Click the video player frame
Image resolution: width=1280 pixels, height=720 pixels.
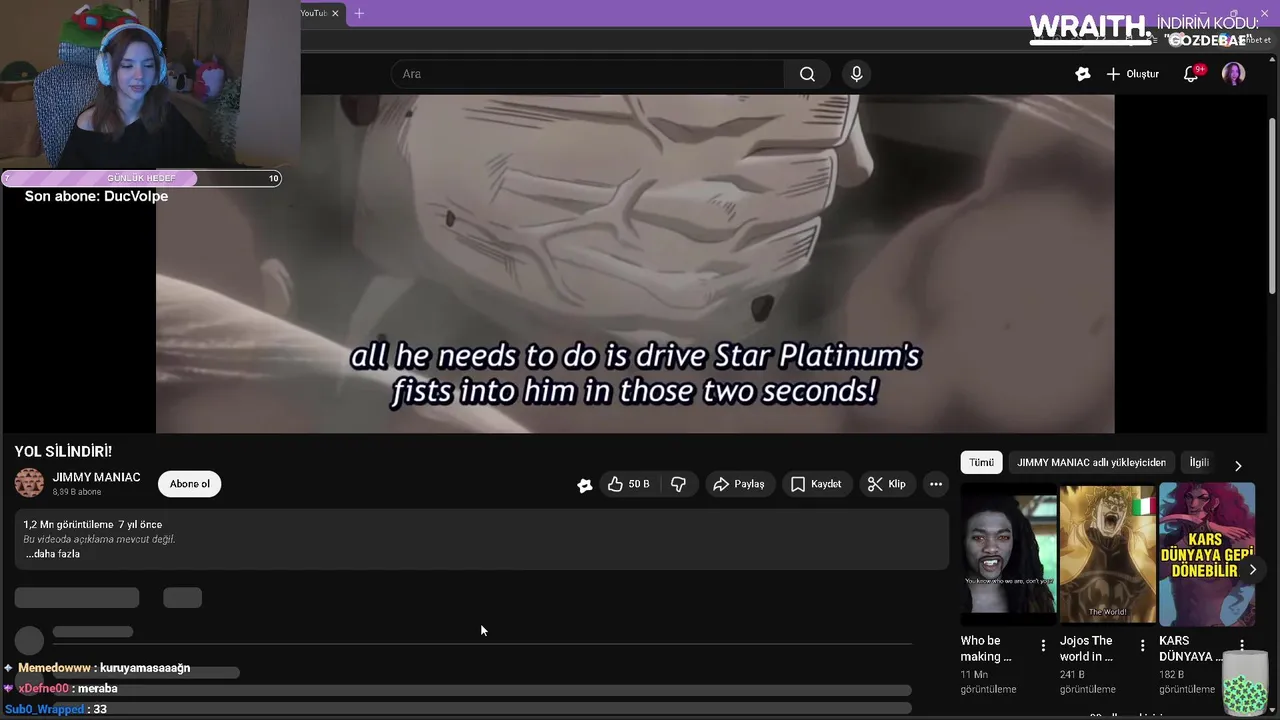[x=635, y=264]
